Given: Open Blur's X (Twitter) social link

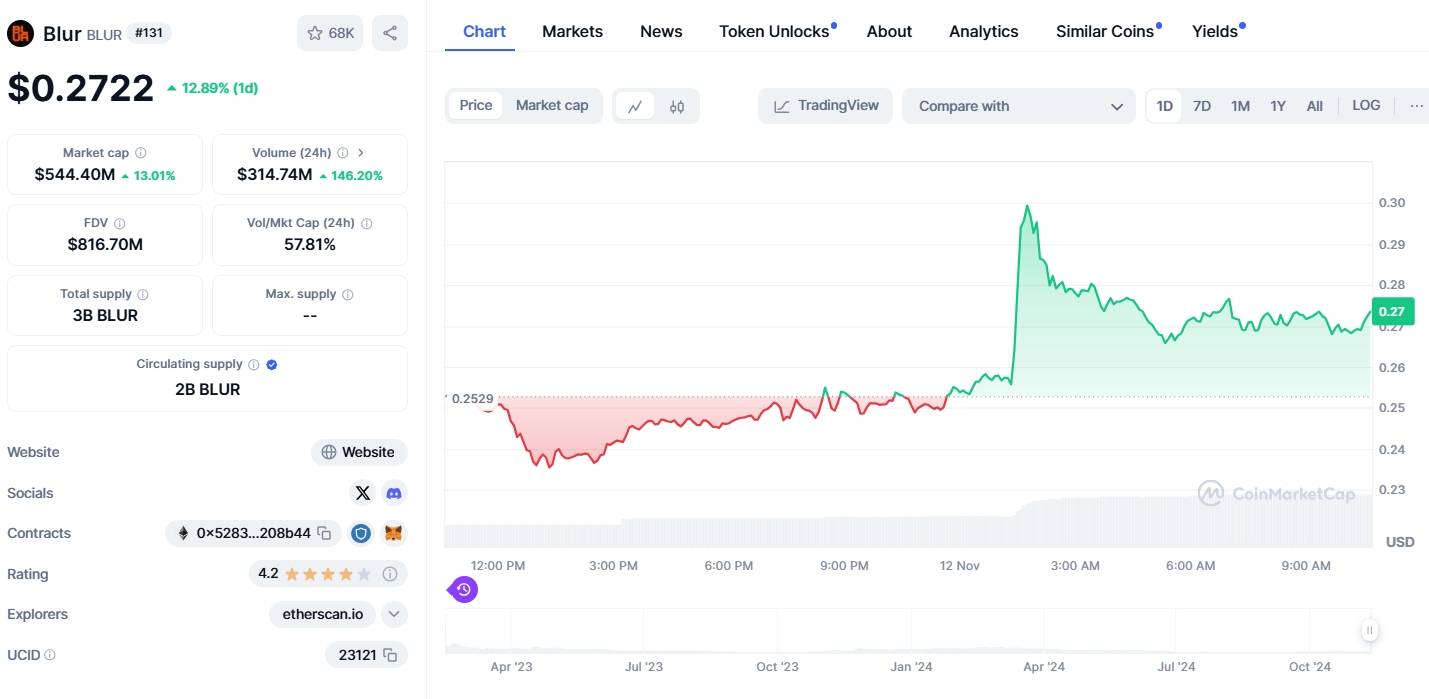Looking at the screenshot, I should 363,493.
